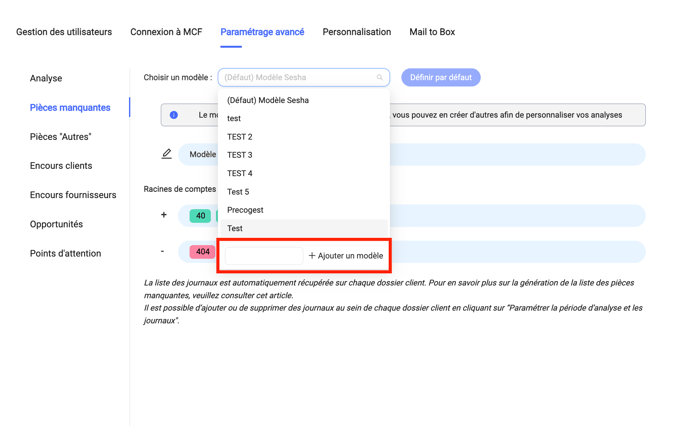The height and width of the screenshot is (440, 676).
Task: Click the pencil edit icon beside Modèle
Action: click(167, 154)
